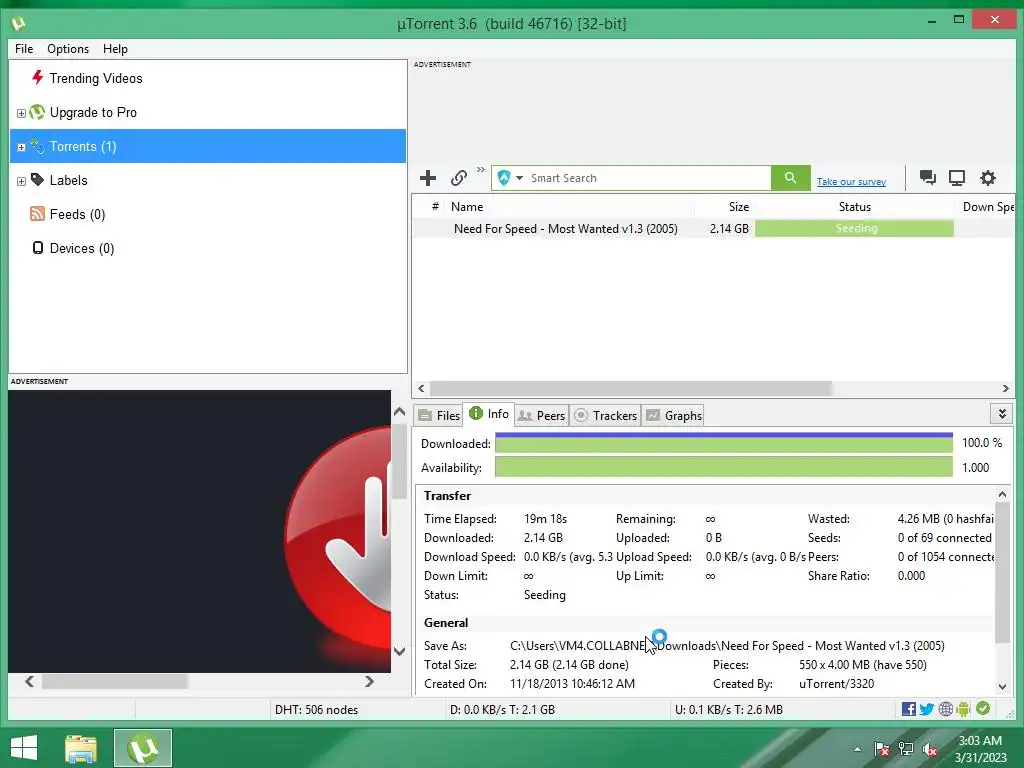1024x768 pixels.
Task: Sort torrents by the Status column header
Action: click(854, 206)
